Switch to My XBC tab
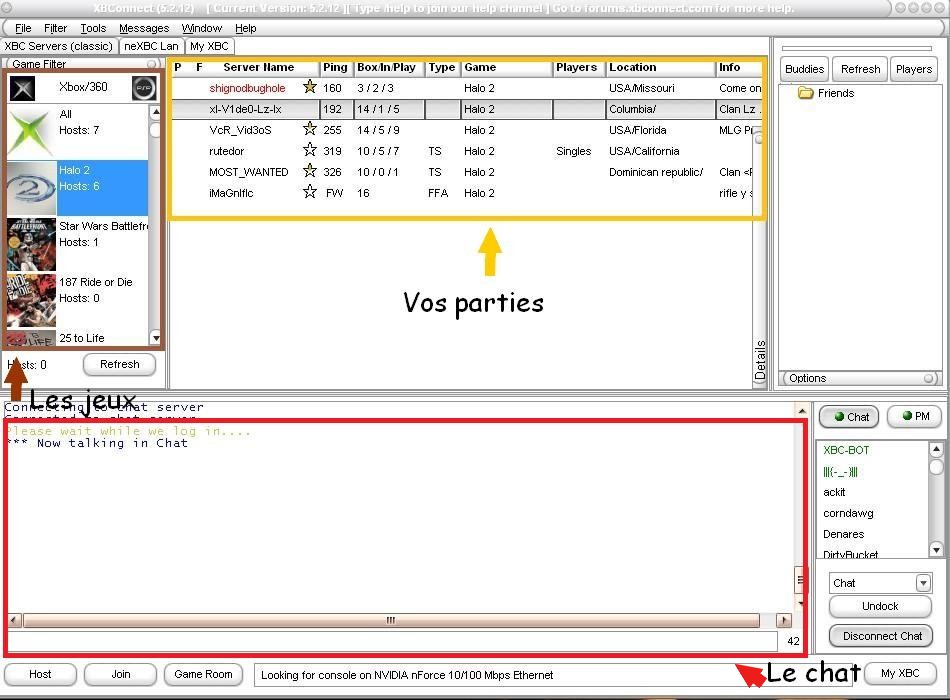 pos(209,46)
